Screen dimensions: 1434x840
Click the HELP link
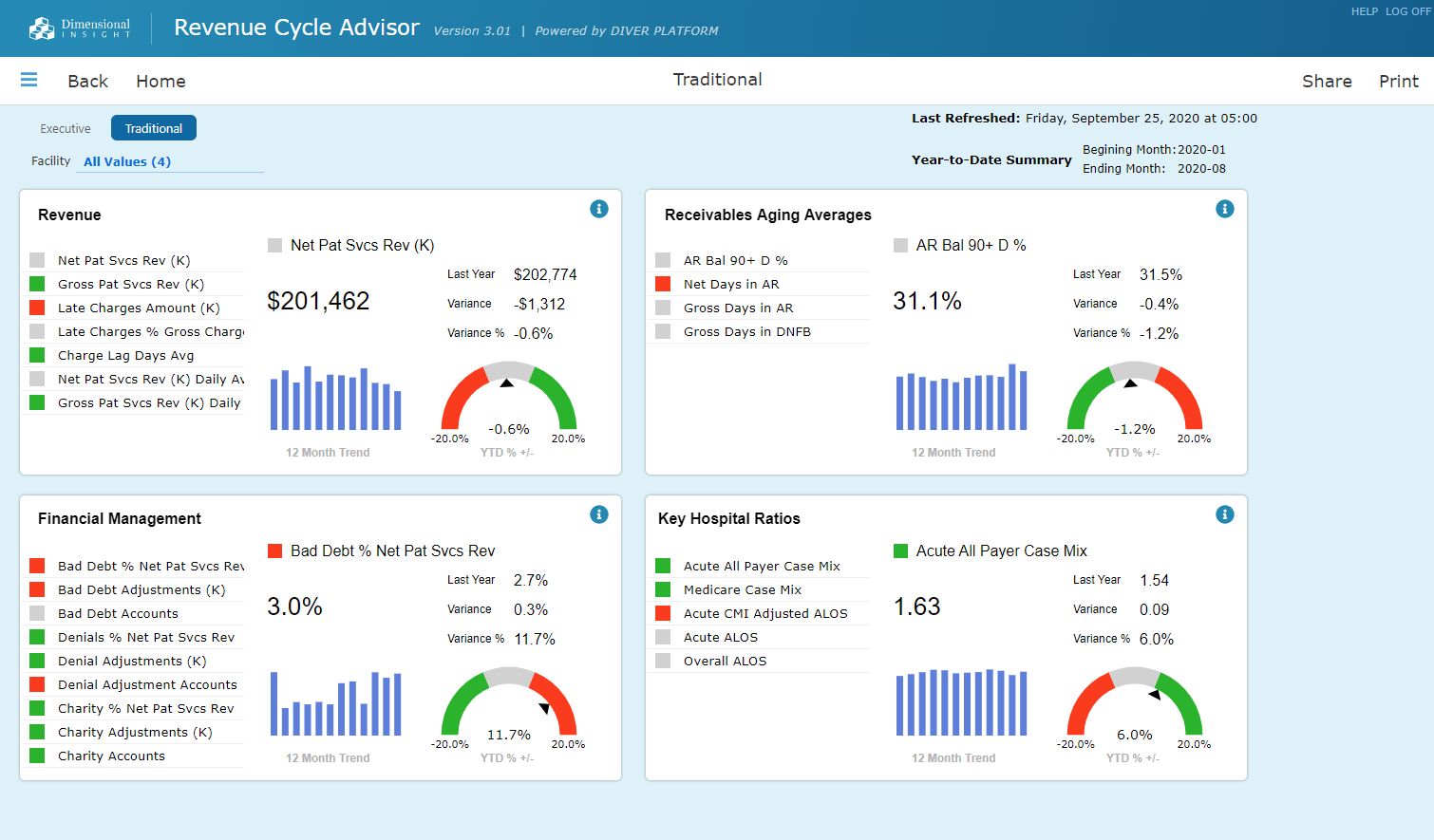point(1365,11)
